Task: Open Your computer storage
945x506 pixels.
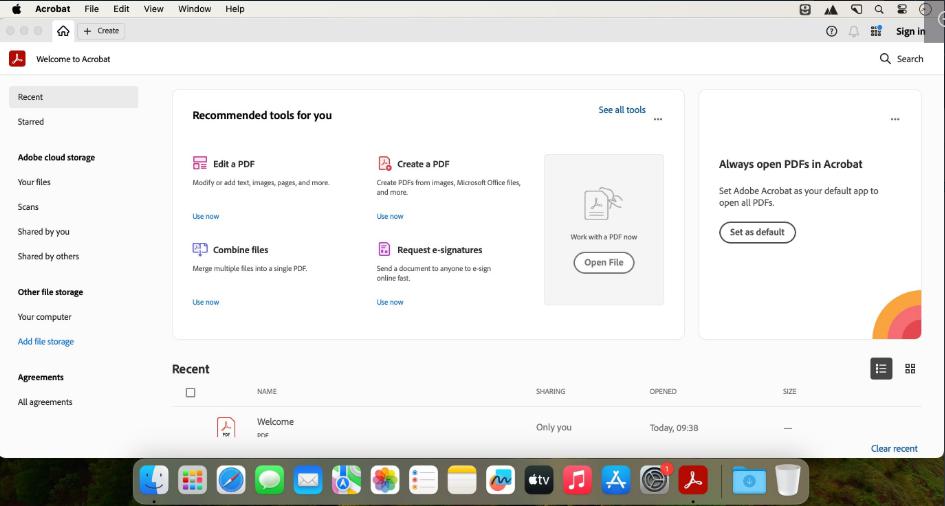Action: pos(45,317)
